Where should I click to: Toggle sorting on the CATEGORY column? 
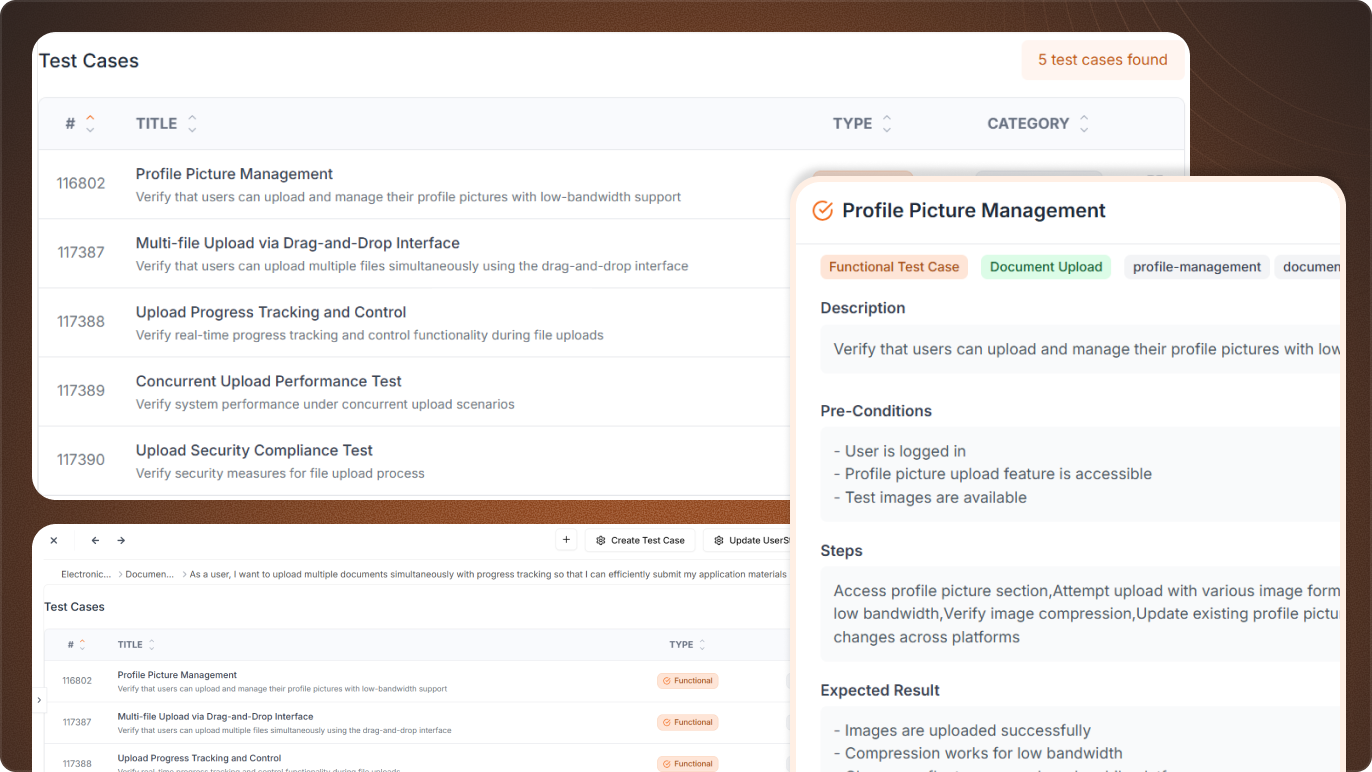[1084, 123]
